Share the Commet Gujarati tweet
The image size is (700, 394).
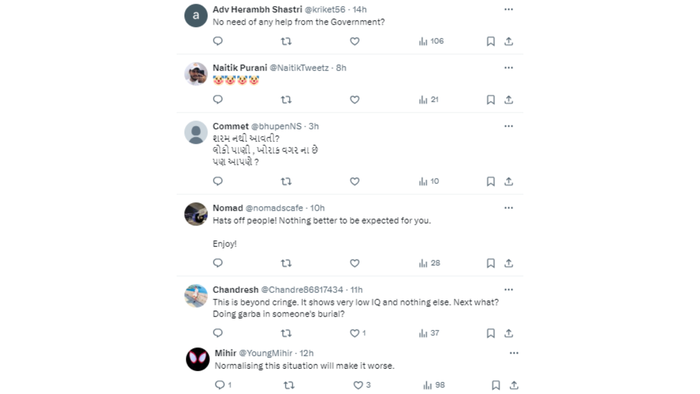[x=508, y=182]
